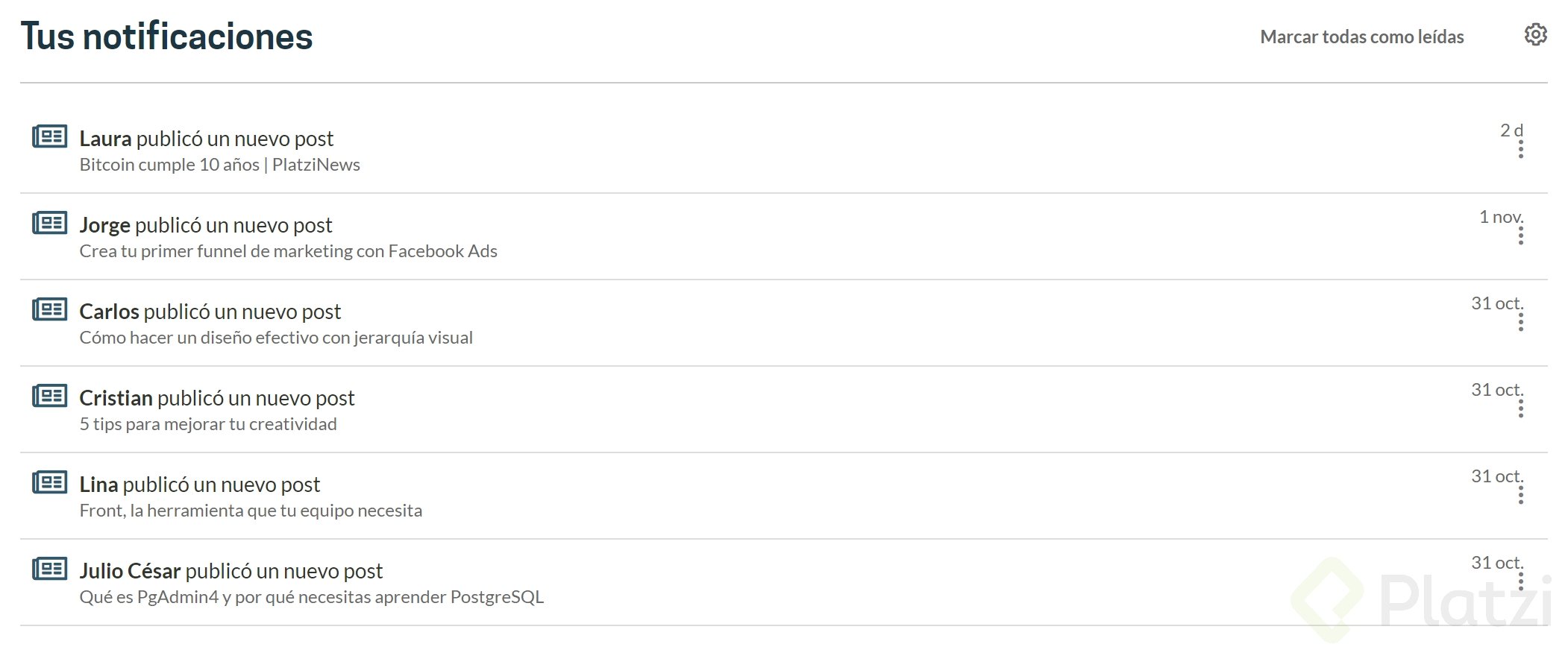Image resolution: width=1568 pixels, height=650 pixels.
Task: Open options menu for Laura's notification
Action: coord(1520,149)
